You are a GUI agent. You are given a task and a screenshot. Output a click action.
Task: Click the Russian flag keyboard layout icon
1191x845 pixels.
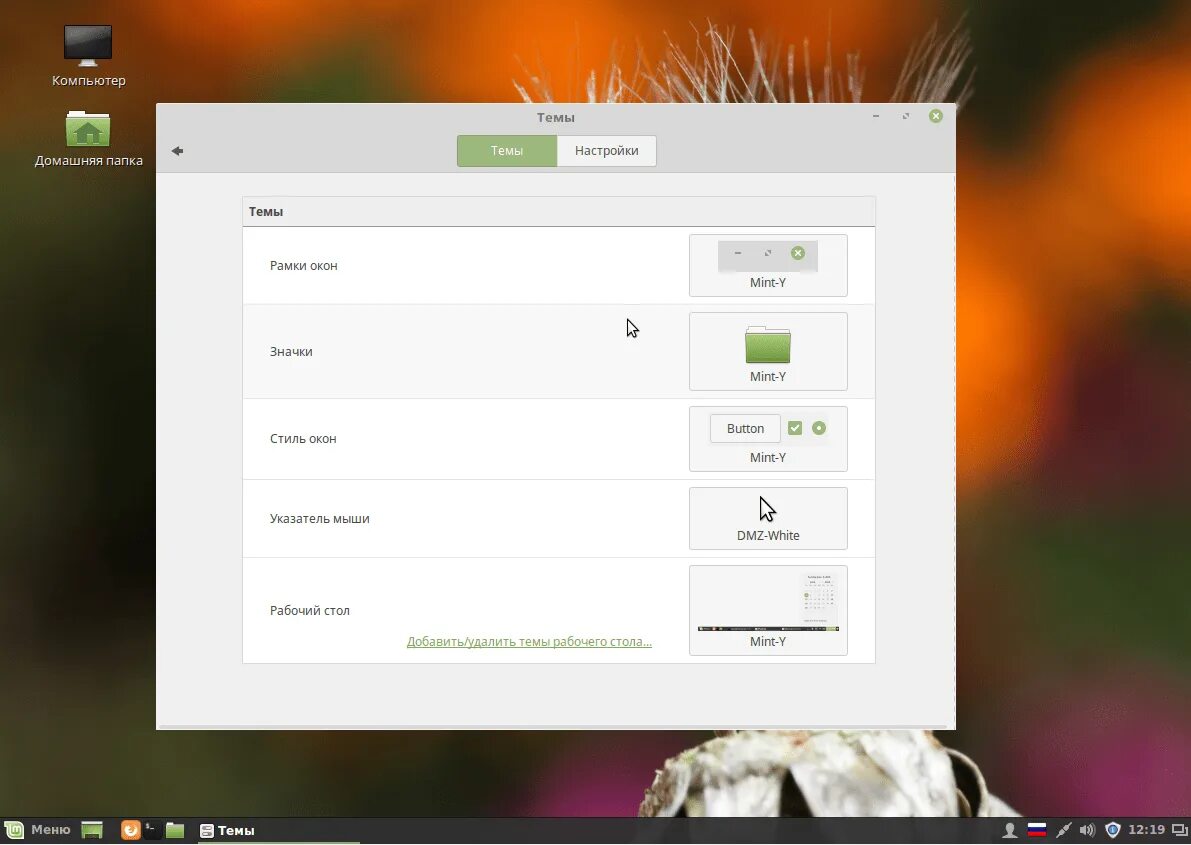pos(1037,830)
